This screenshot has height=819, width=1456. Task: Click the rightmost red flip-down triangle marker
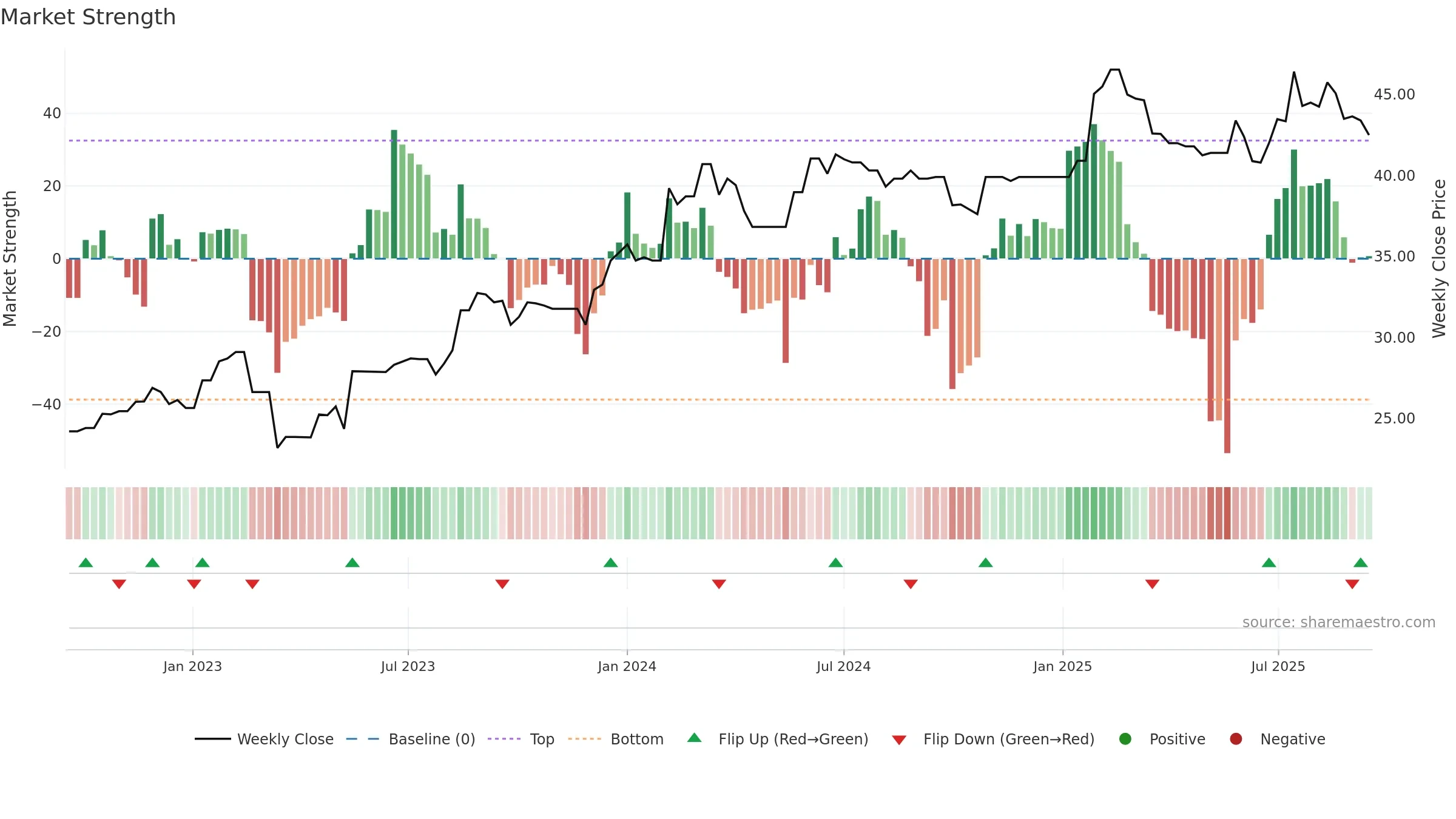click(x=1352, y=584)
